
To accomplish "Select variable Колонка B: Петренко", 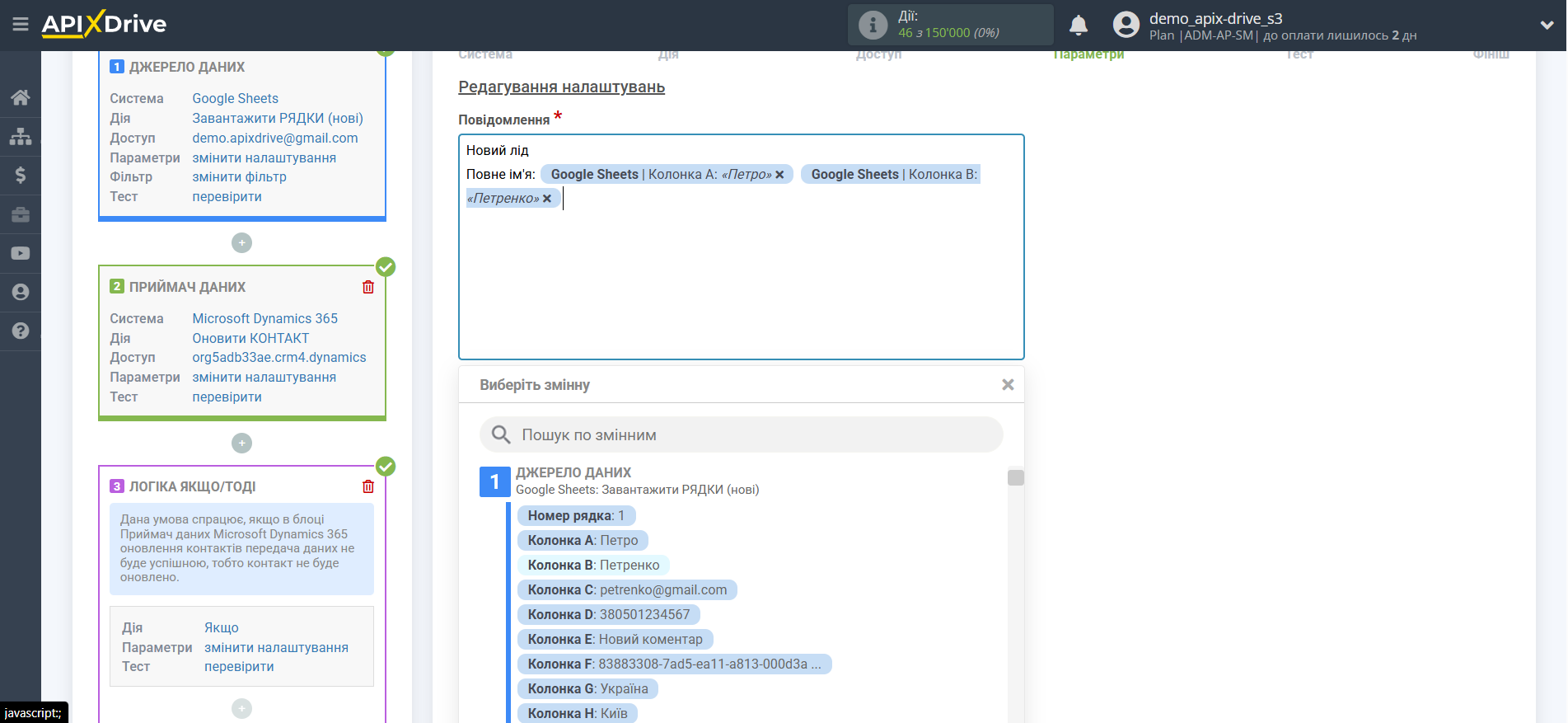I will pyautogui.click(x=593, y=565).
